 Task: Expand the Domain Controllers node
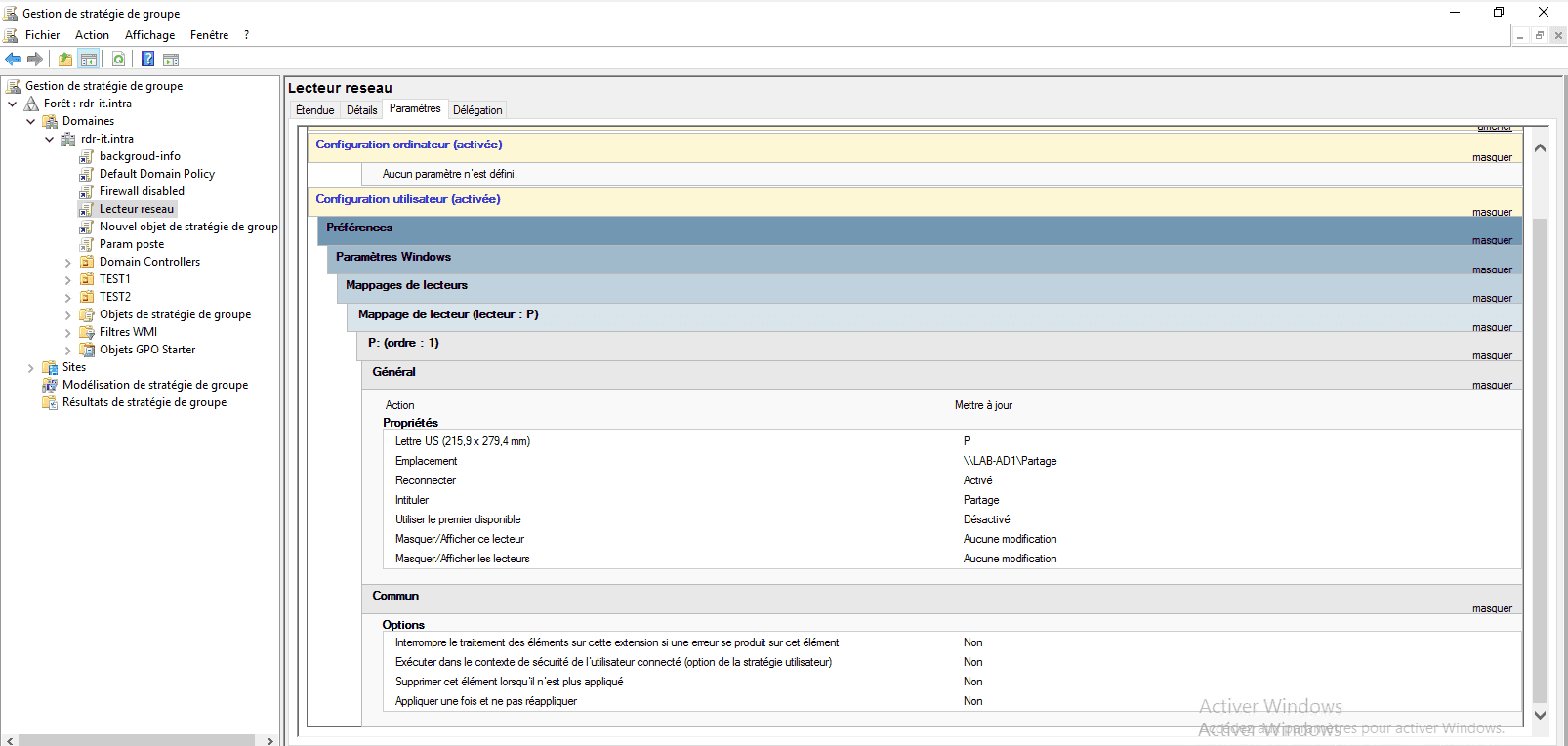pyautogui.click(x=67, y=263)
